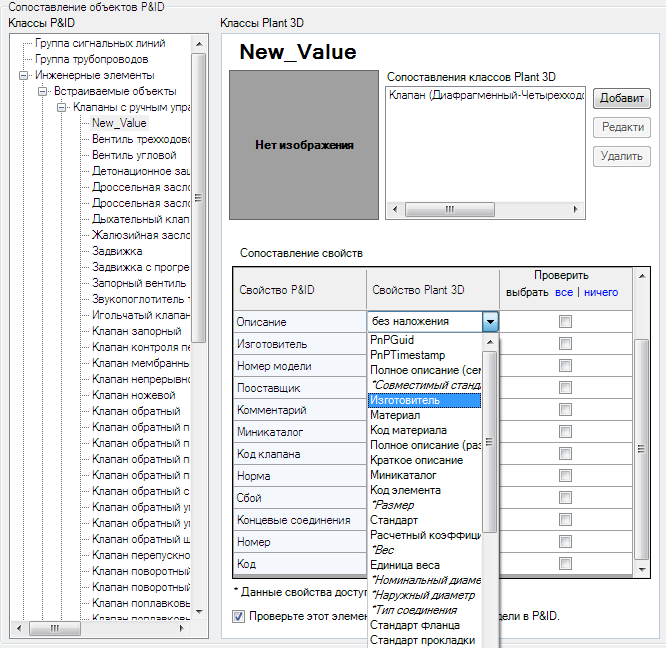The width and height of the screenshot is (666, 648).
Task: Pick Материал in the dropdown list
Action: click(x=395, y=415)
